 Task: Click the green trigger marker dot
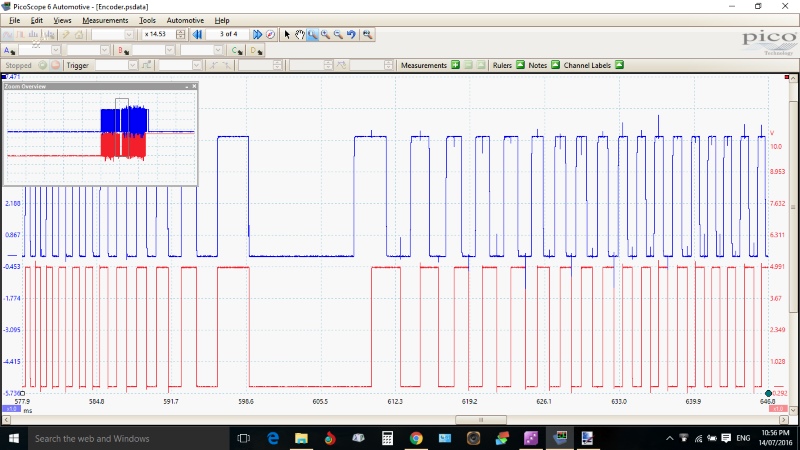tap(768, 393)
